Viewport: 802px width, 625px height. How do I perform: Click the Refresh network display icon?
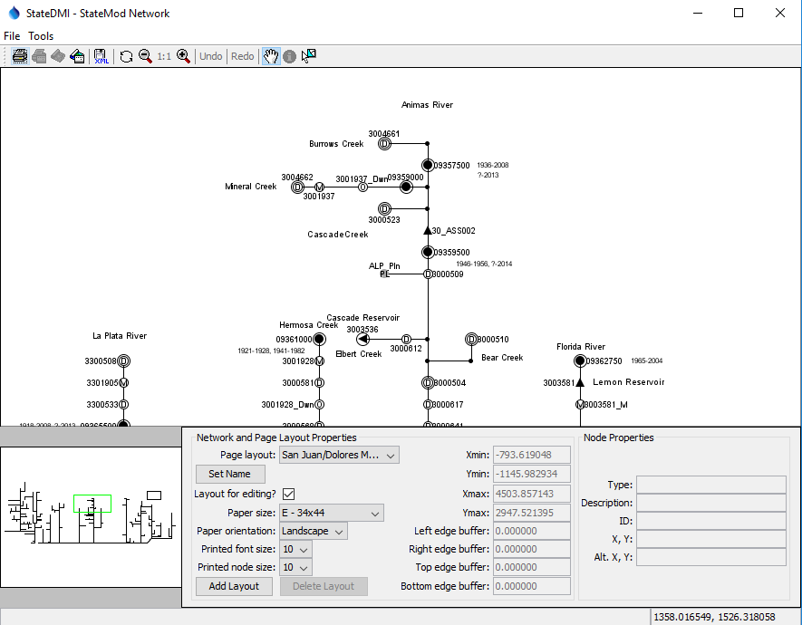click(x=126, y=56)
